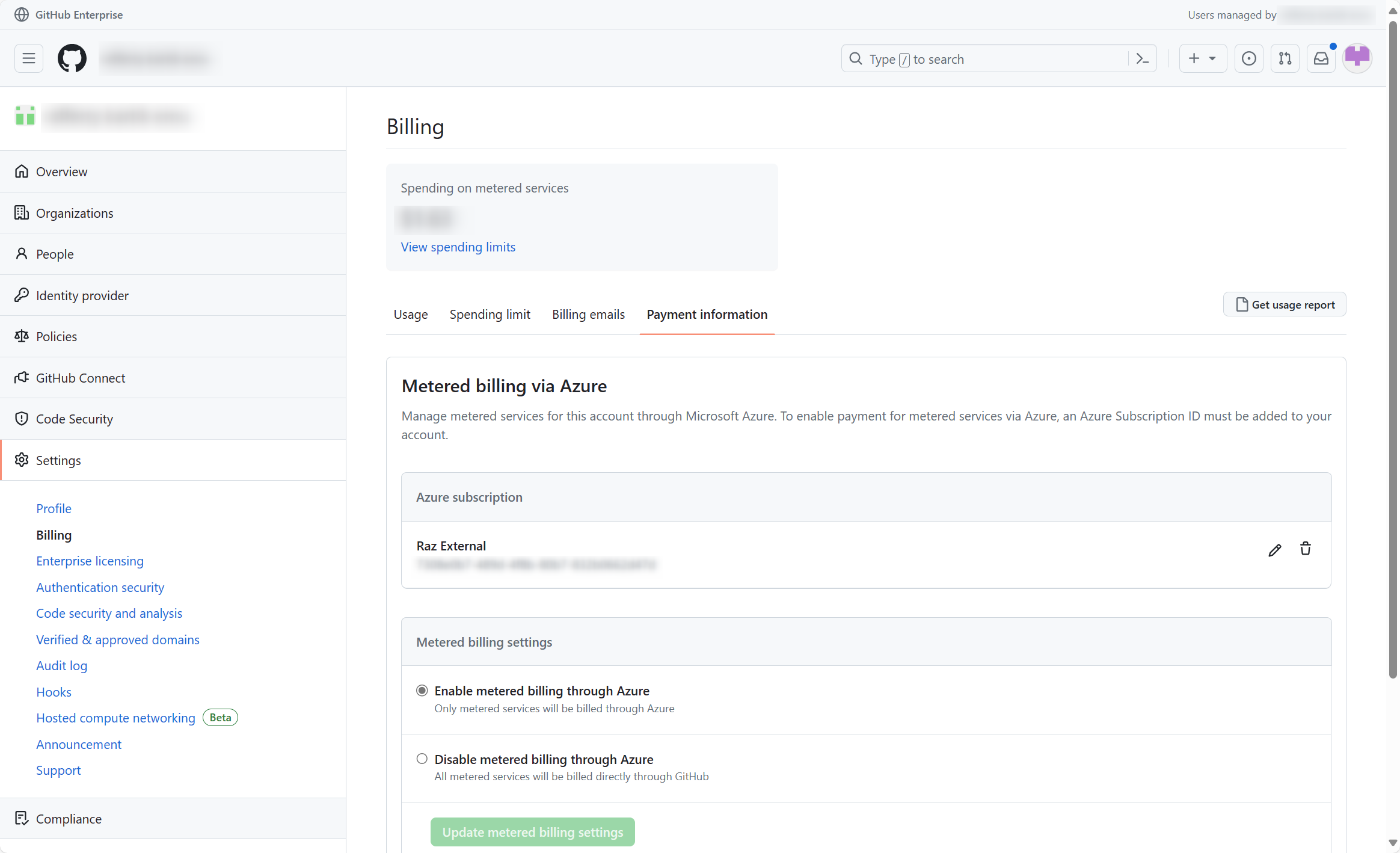The width and height of the screenshot is (1400, 853).
Task: Open the command palette icon
Action: point(1142,59)
